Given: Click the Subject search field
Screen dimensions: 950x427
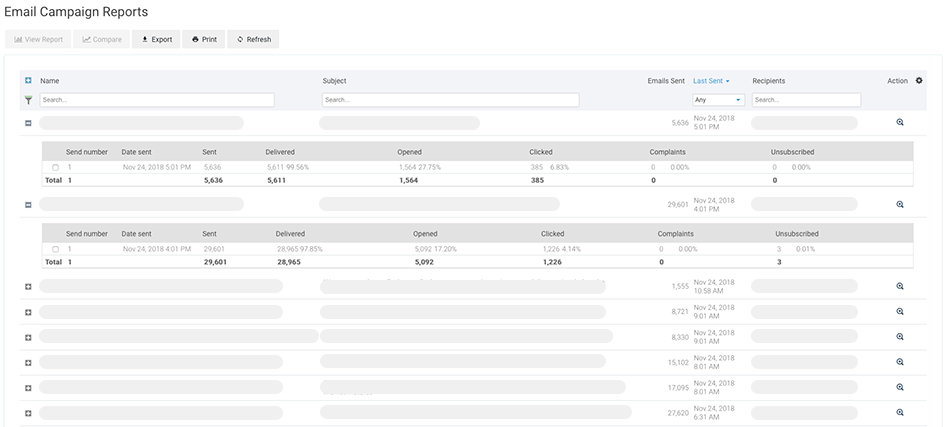Looking at the screenshot, I should 450,100.
